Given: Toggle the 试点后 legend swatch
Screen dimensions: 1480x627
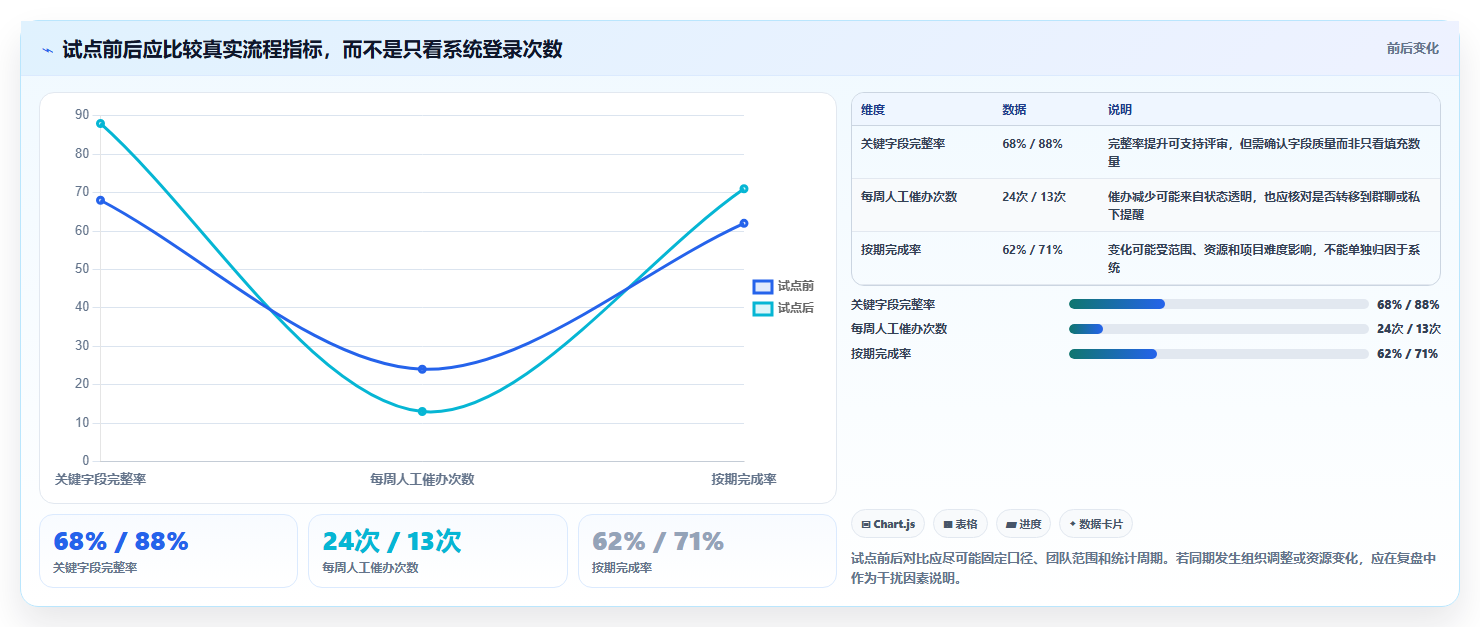Looking at the screenshot, I should tap(763, 308).
